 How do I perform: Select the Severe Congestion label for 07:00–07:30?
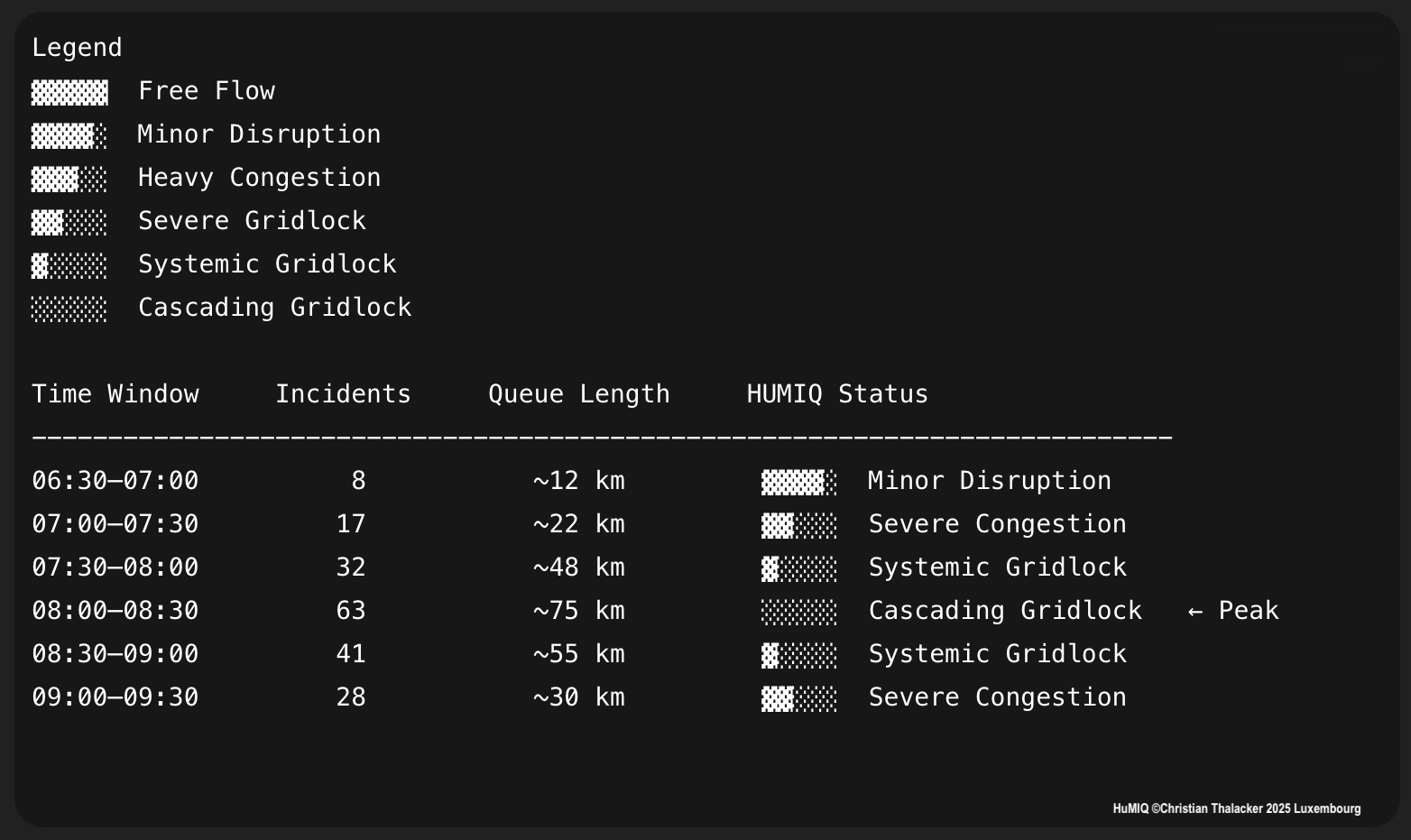(997, 524)
